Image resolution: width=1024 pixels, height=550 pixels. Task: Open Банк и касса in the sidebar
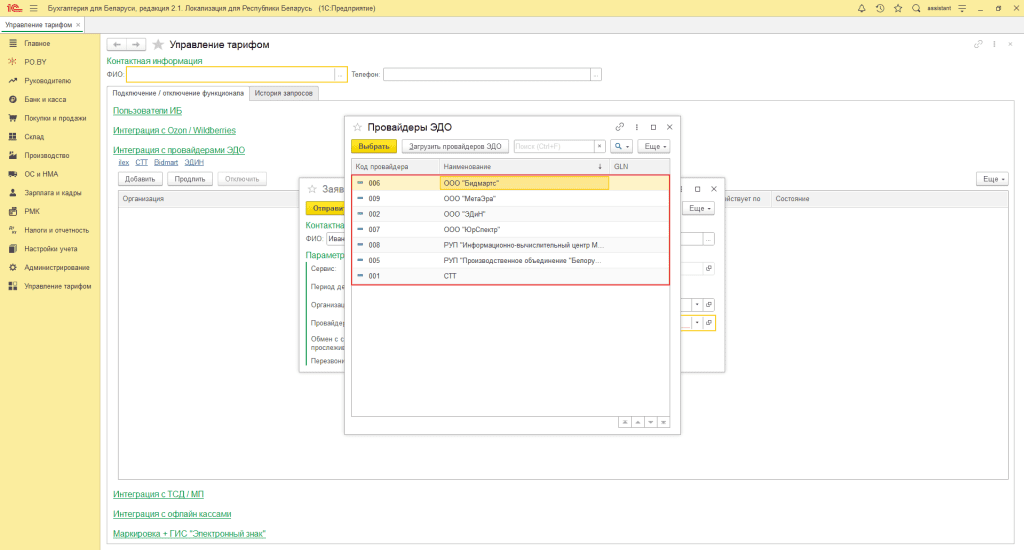pyautogui.click(x=46, y=99)
